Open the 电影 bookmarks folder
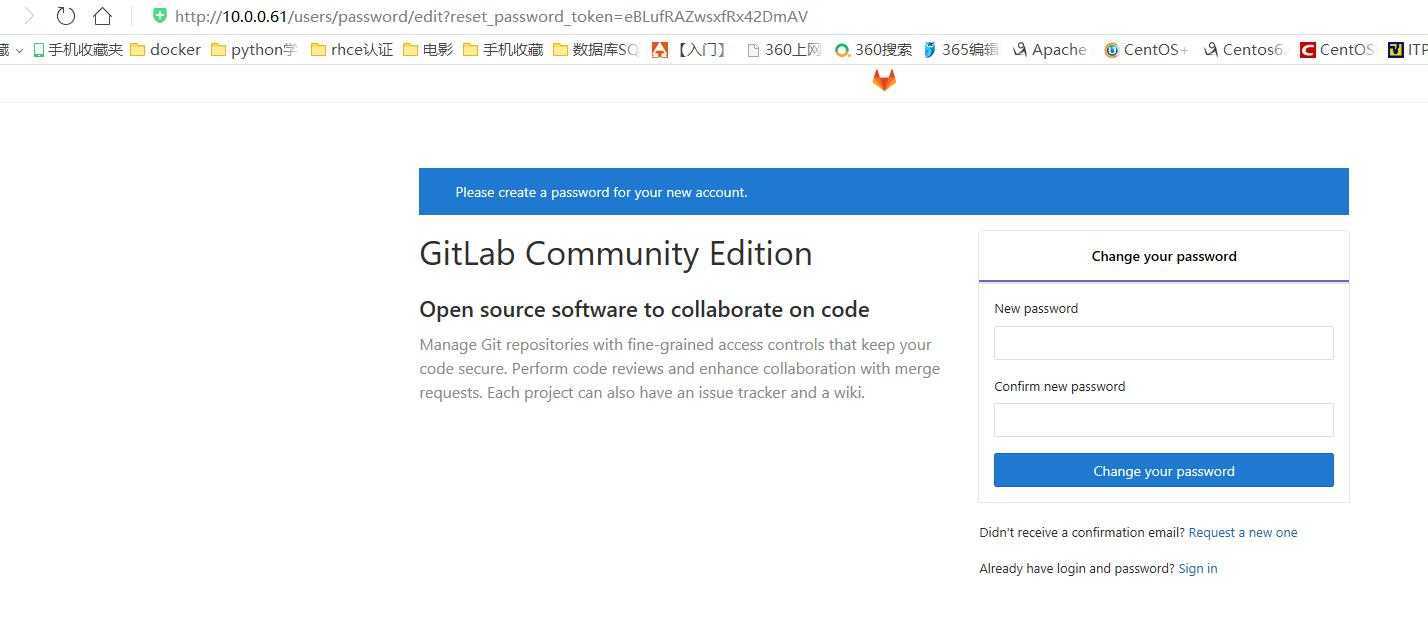1428x634 pixels. click(428, 49)
